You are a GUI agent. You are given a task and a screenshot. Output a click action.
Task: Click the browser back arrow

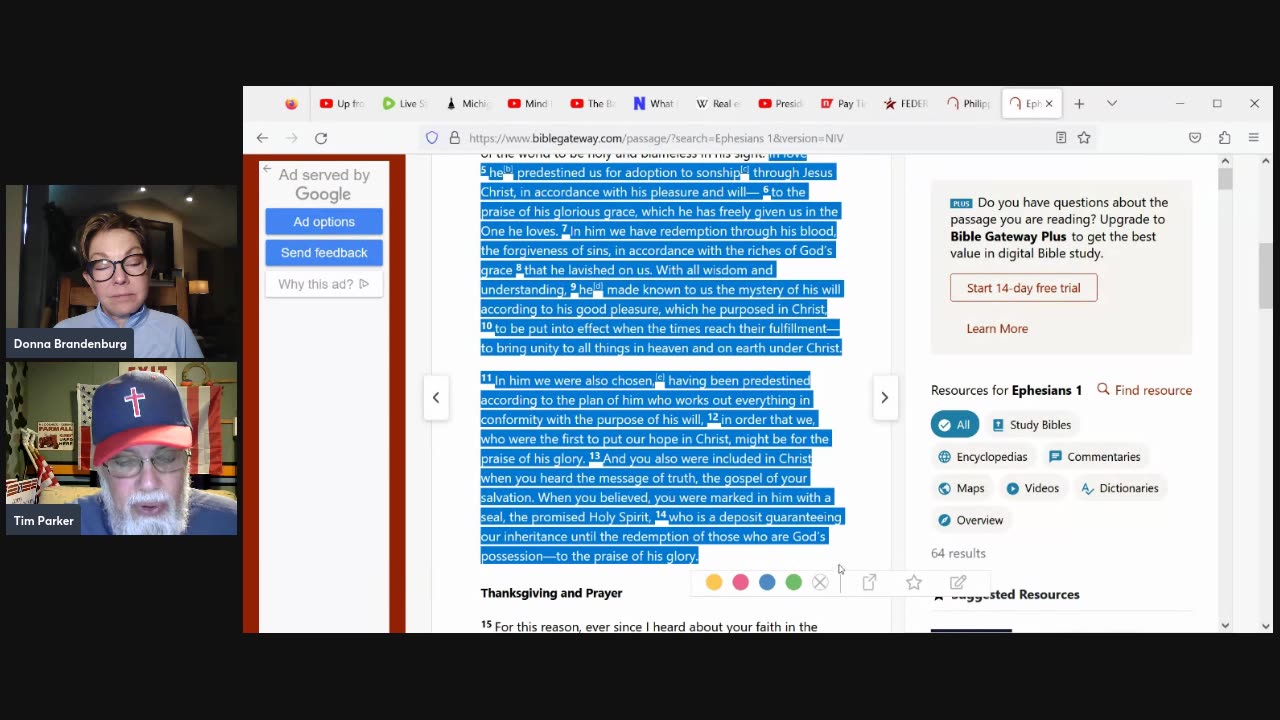[x=262, y=138]
